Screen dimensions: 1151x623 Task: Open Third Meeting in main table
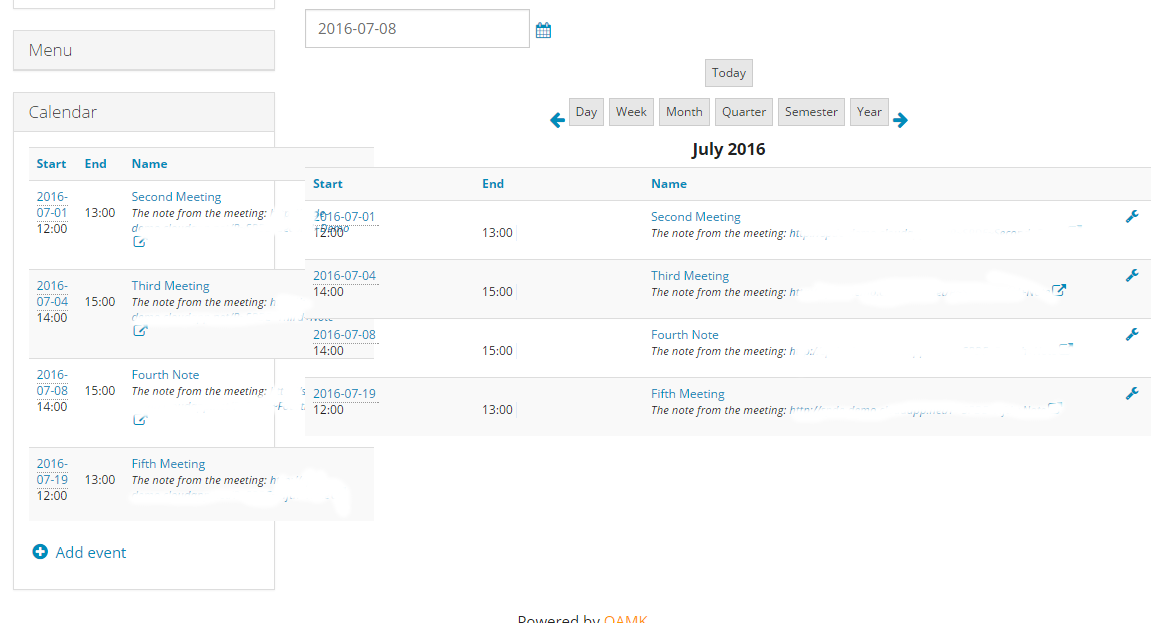[x=689, y=275]
